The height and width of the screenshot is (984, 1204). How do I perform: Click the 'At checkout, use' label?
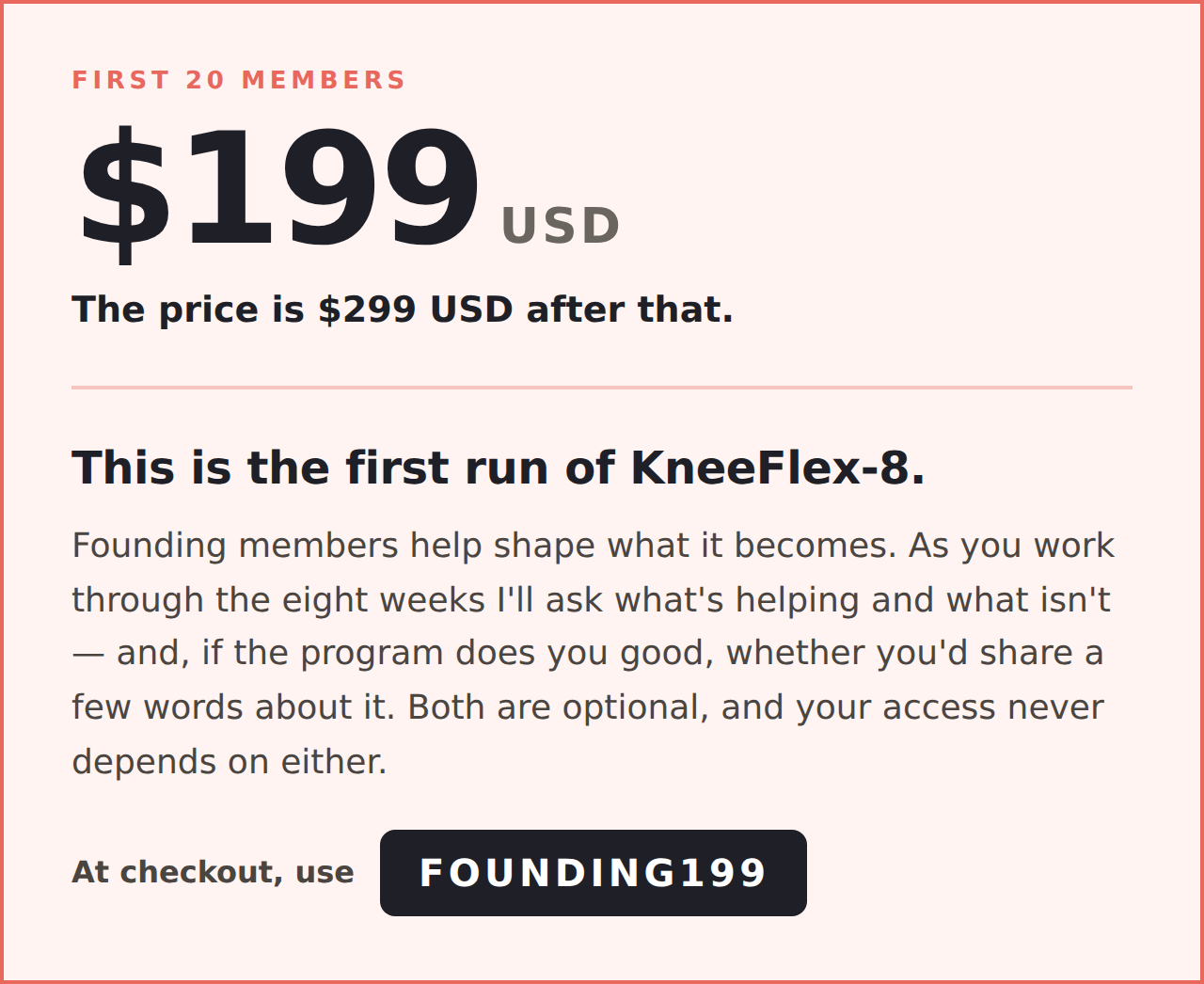pos(214,872)
